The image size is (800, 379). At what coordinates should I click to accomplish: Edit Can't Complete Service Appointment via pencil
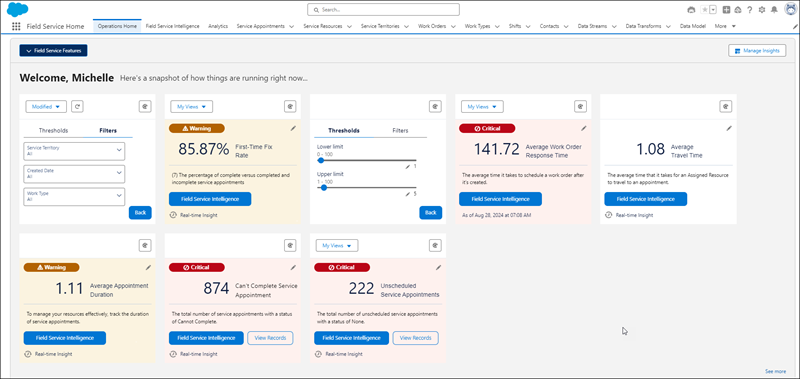(x=293, y=267)
